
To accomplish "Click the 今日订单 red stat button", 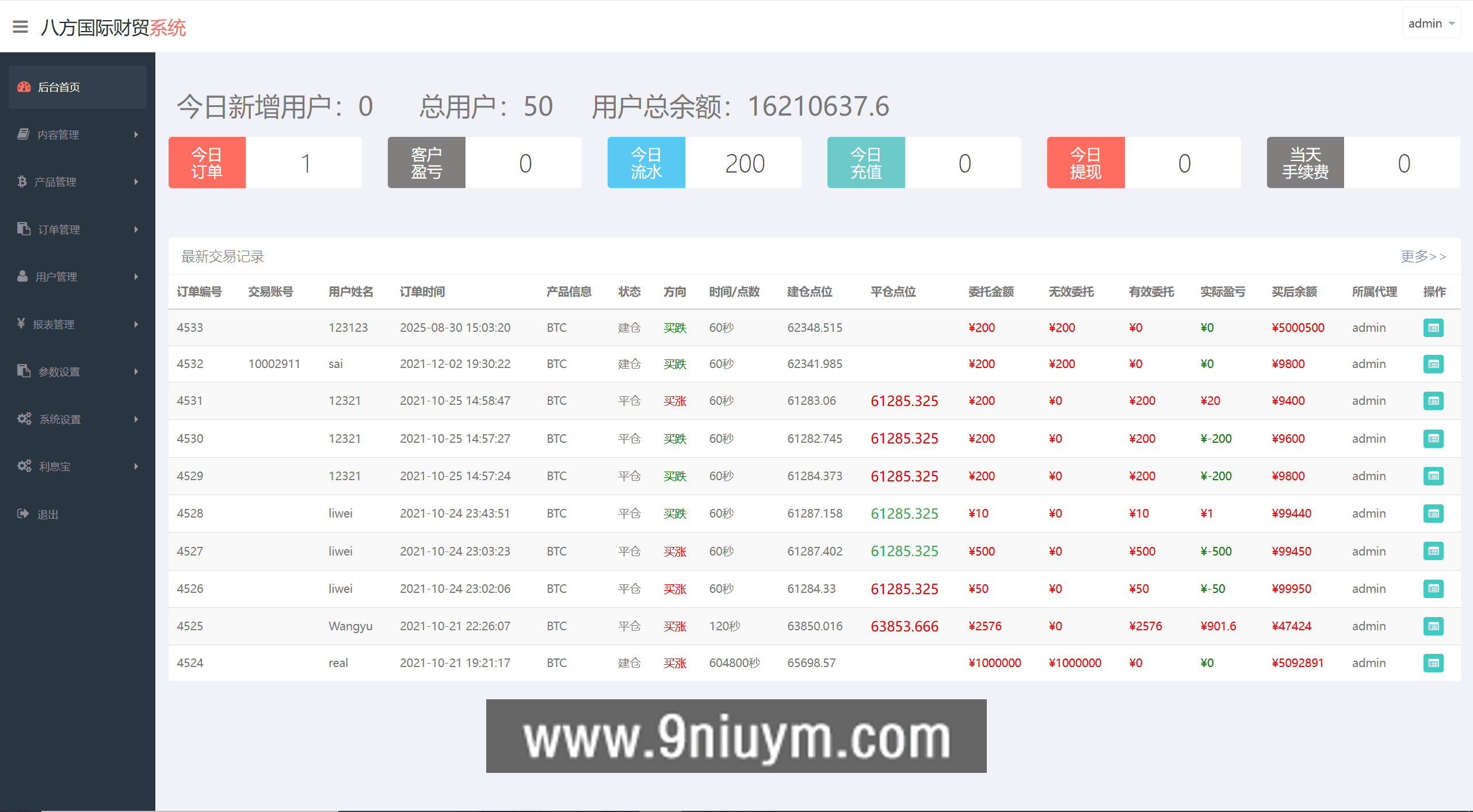I will [x=207, y=162].
